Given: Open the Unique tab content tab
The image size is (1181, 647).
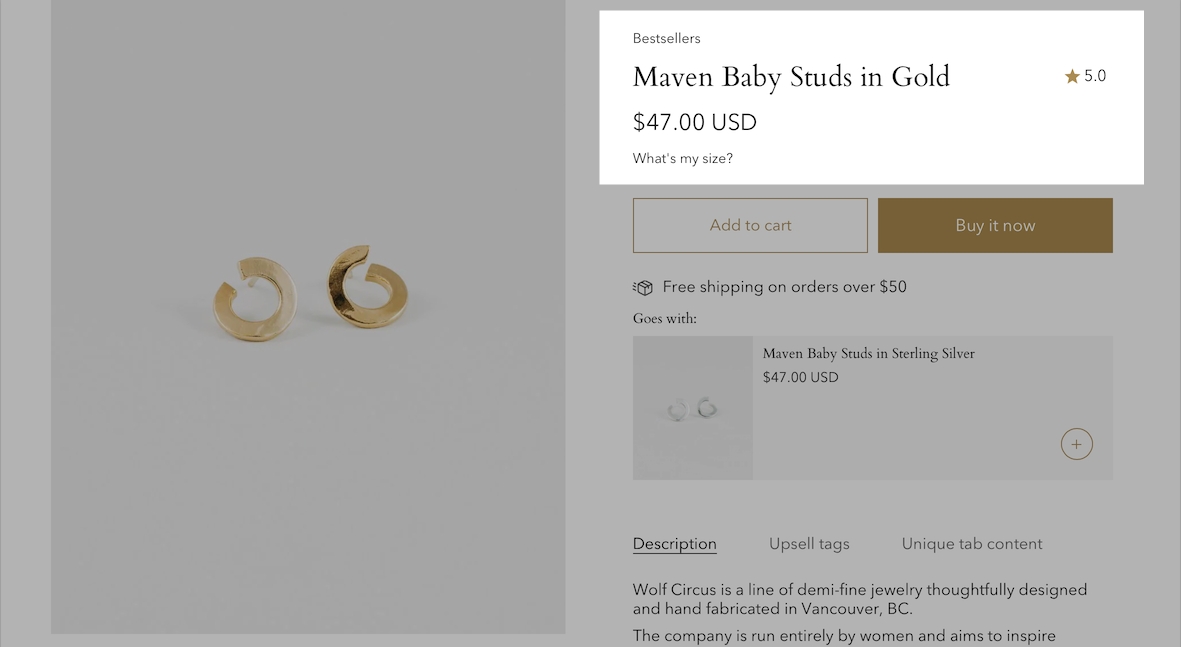Looking at the screenshot, I should pyautogui.click(x=971, y=544).
